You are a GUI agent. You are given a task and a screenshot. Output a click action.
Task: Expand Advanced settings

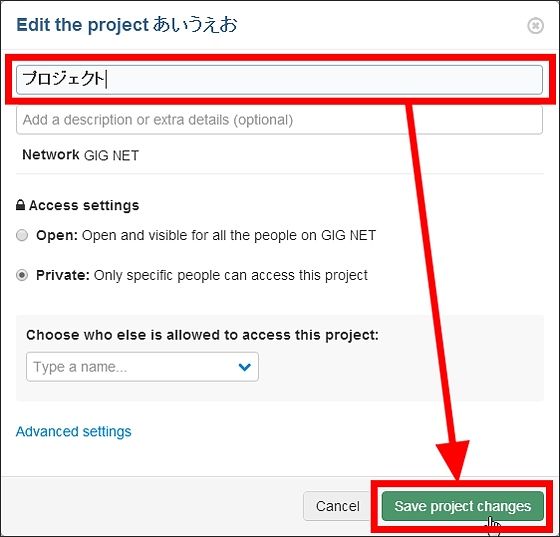pyautogui.click(x=74, y=432)
